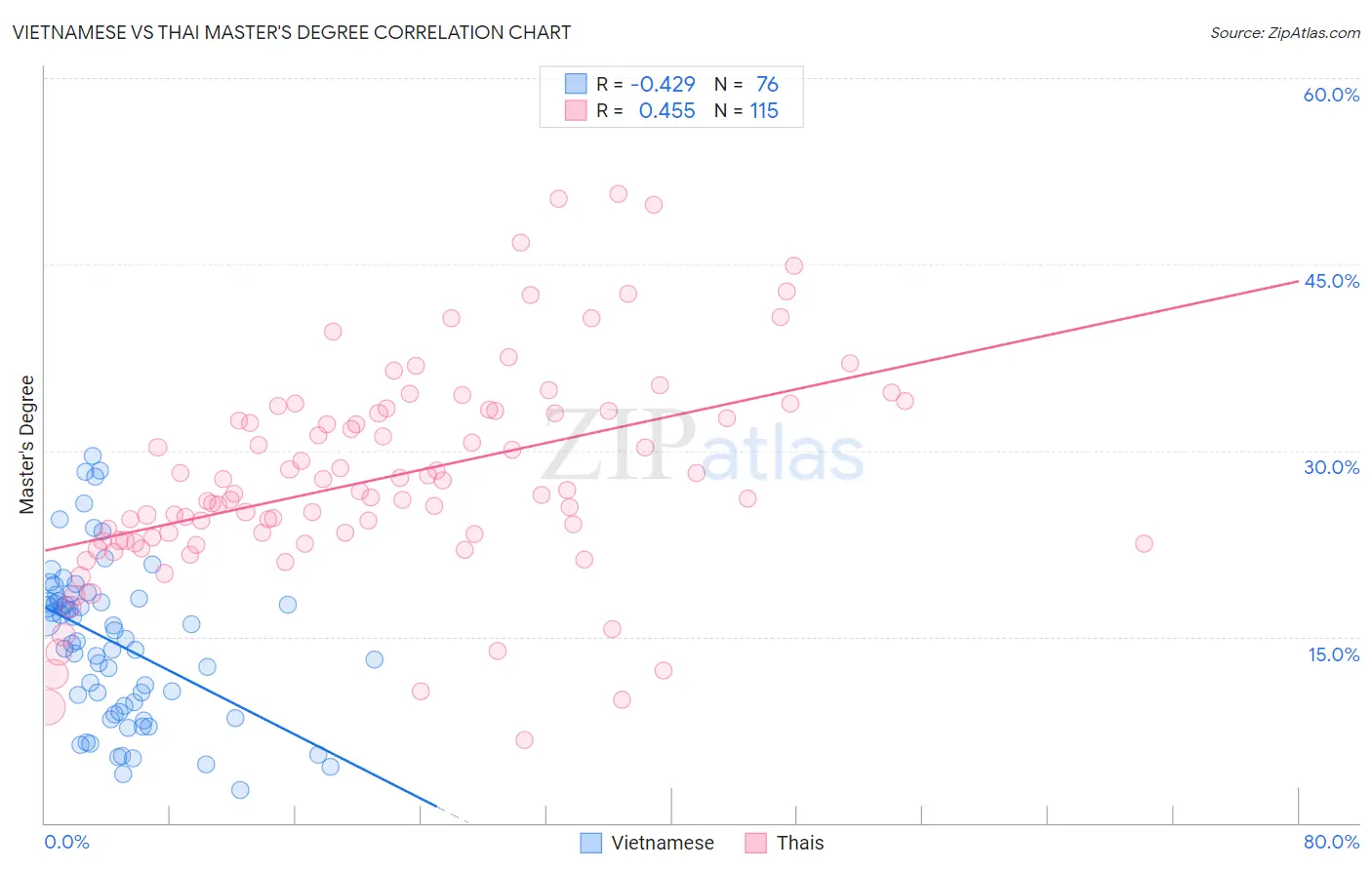Select the 15.0% y-axis tick label
The height and width of the screenshot is (870, 1372).
coord(1333,654)
